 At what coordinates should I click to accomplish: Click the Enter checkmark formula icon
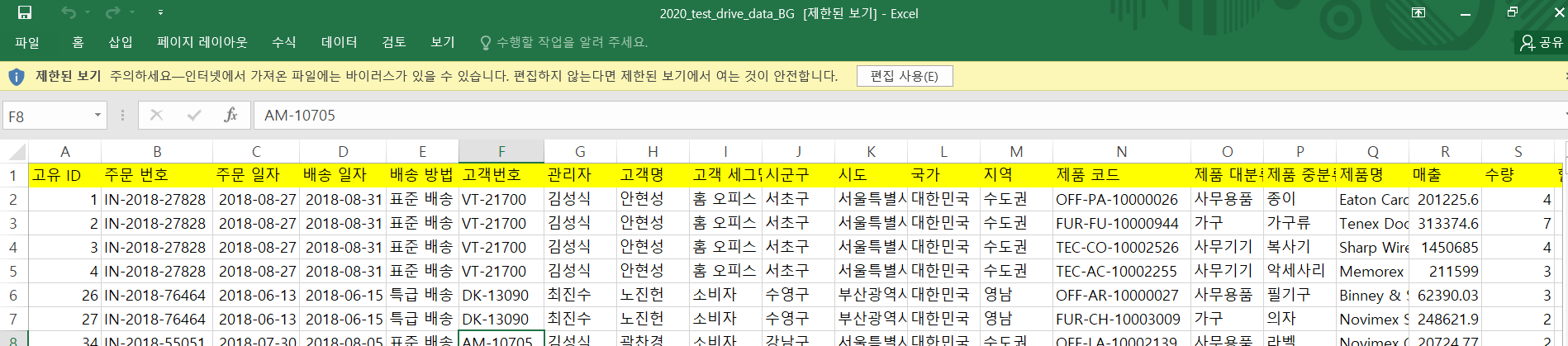pyautogui.click(x=194, y=116)
